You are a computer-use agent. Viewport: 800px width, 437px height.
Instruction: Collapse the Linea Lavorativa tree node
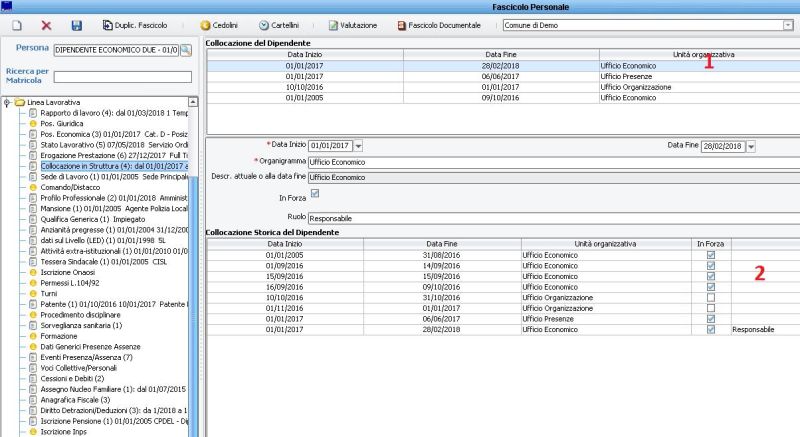pos(7,102)
